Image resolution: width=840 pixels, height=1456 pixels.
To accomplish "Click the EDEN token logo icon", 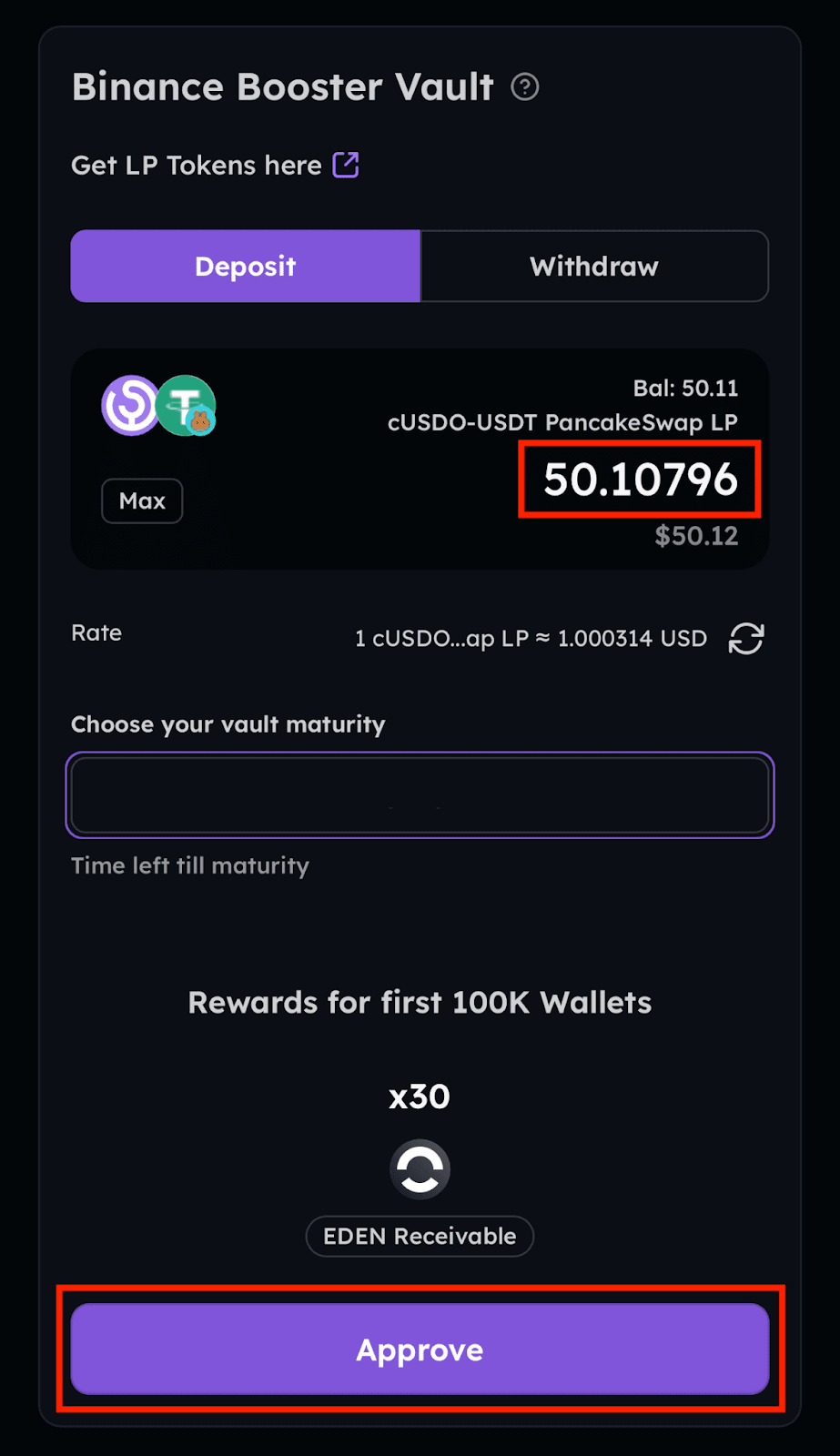I will click(420, 1169).
